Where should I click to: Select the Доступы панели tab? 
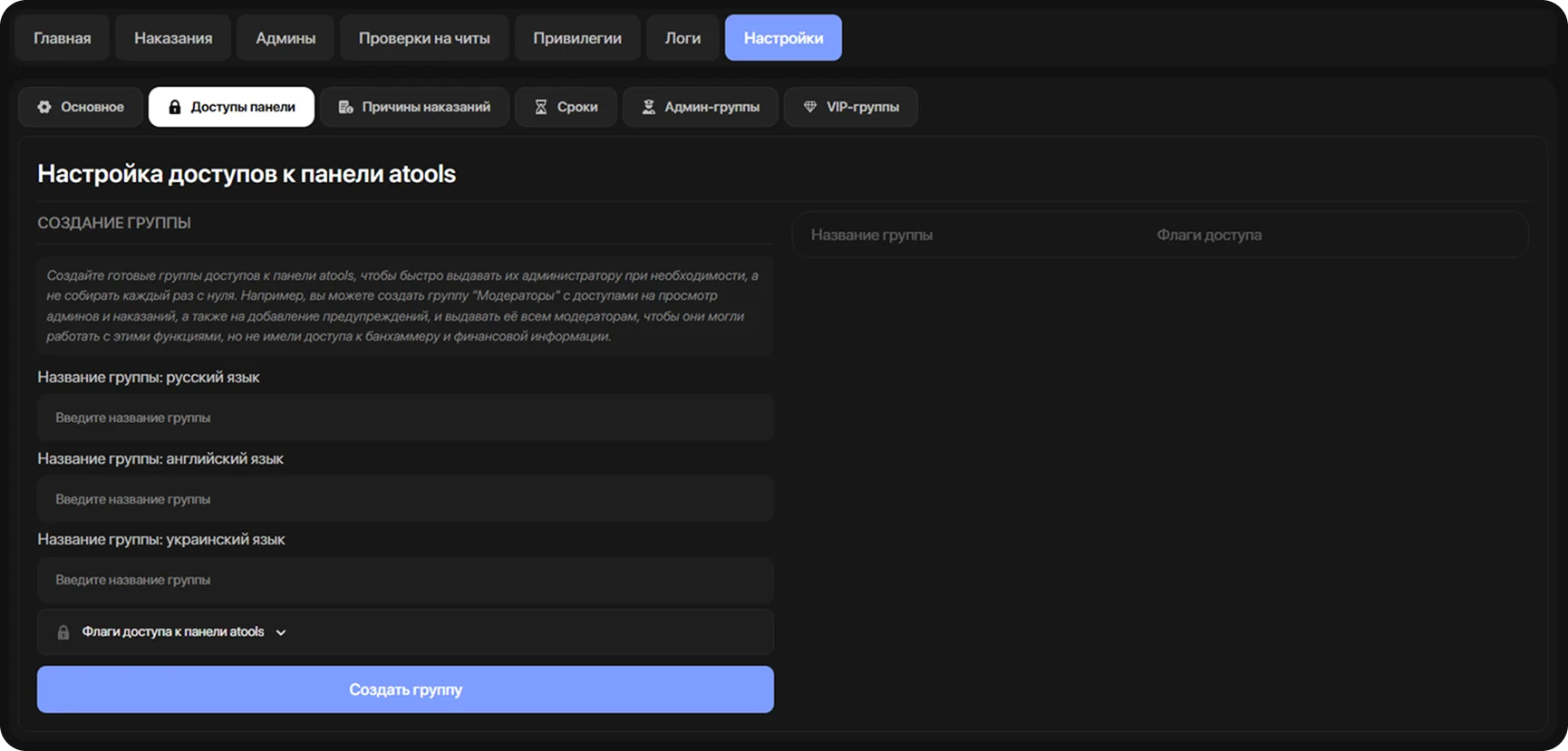coord(231,107)
